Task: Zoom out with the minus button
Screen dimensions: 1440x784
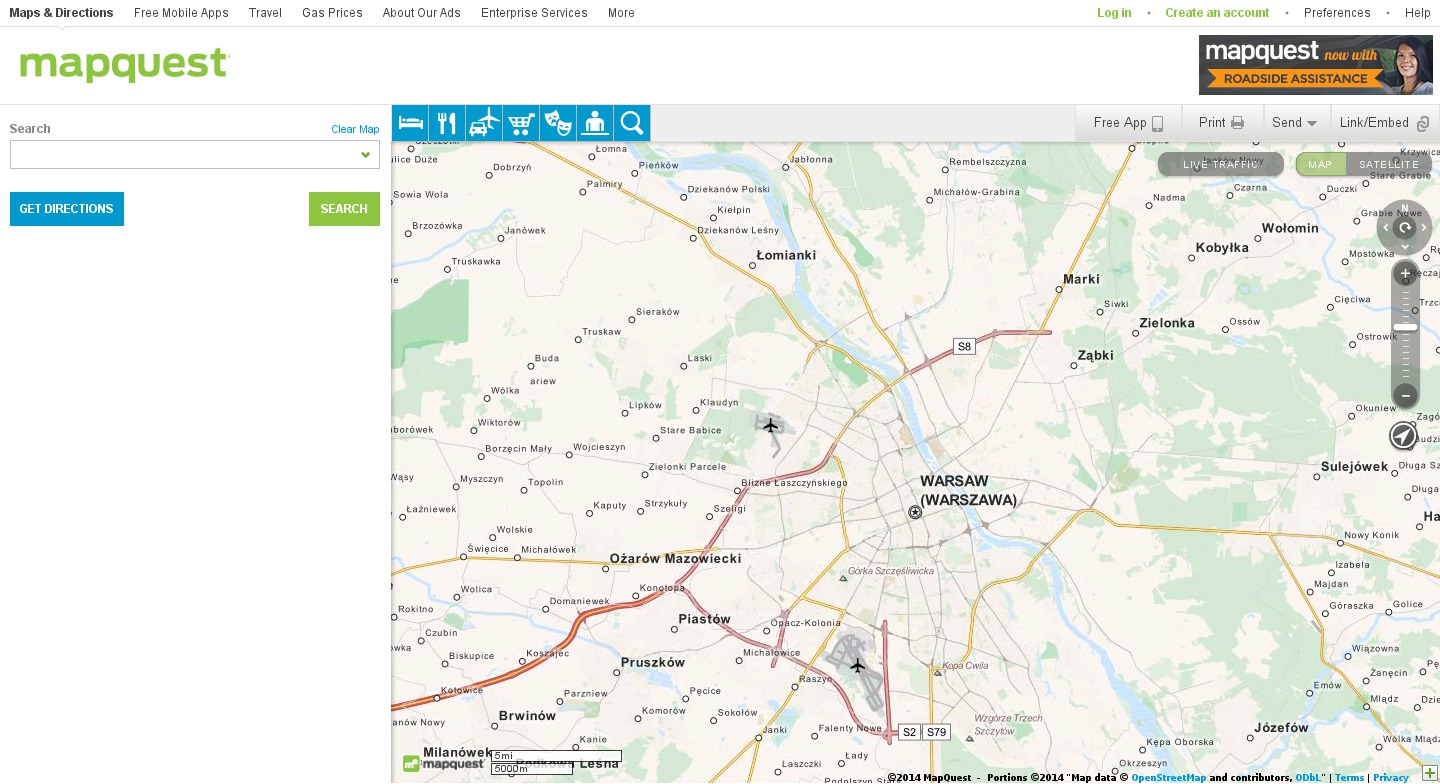Action: click(1405, 395)
